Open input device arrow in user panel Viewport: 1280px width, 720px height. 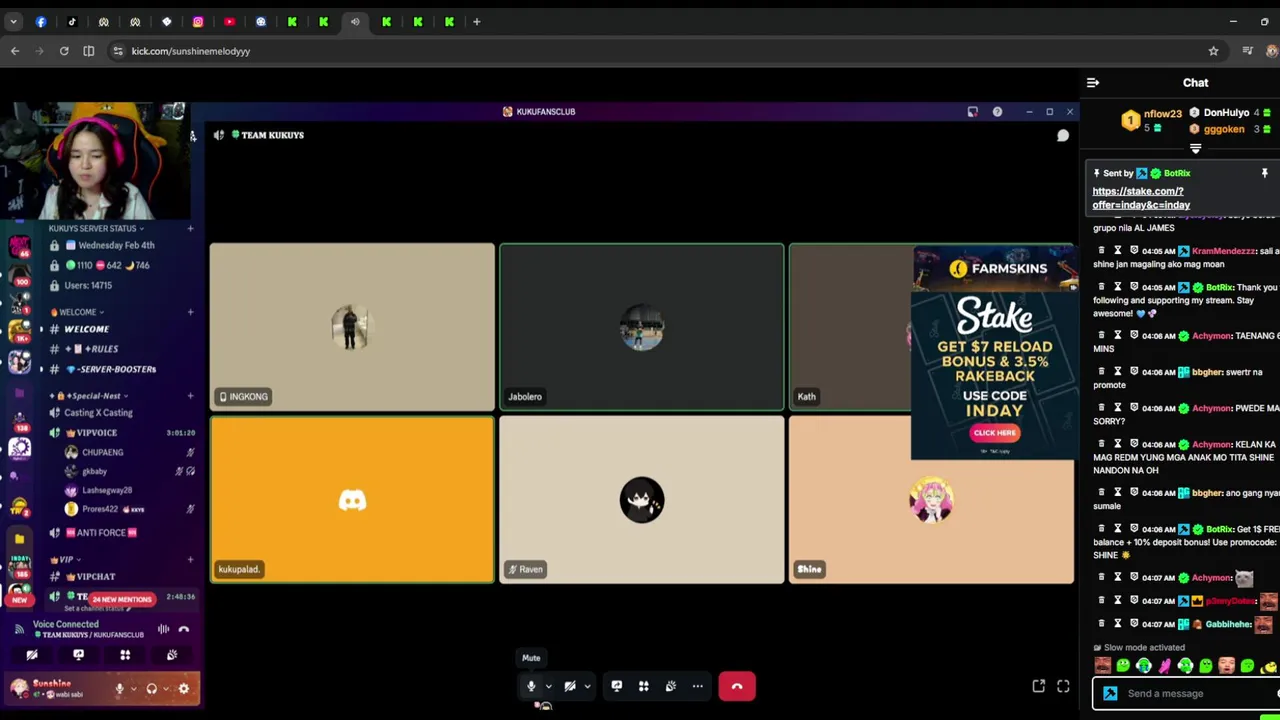(x=133, y=689)
